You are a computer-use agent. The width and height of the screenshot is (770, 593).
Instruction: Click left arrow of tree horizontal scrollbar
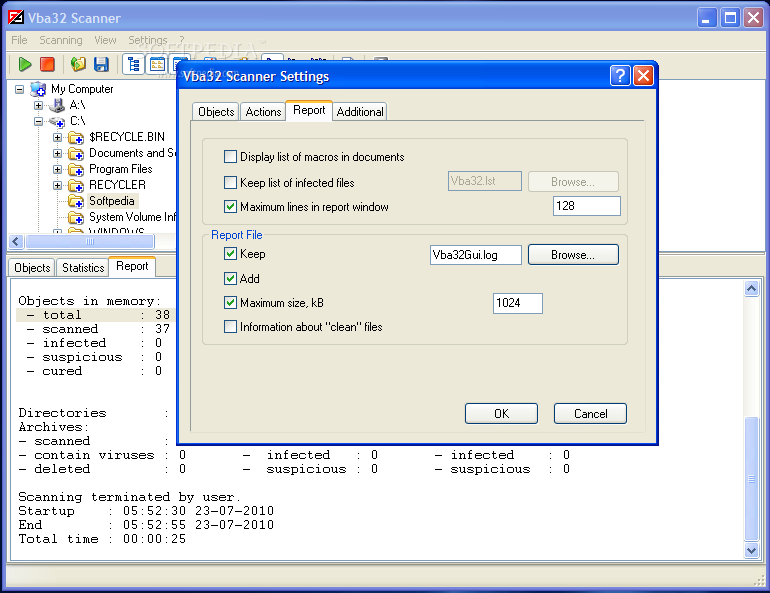(16, 242)
